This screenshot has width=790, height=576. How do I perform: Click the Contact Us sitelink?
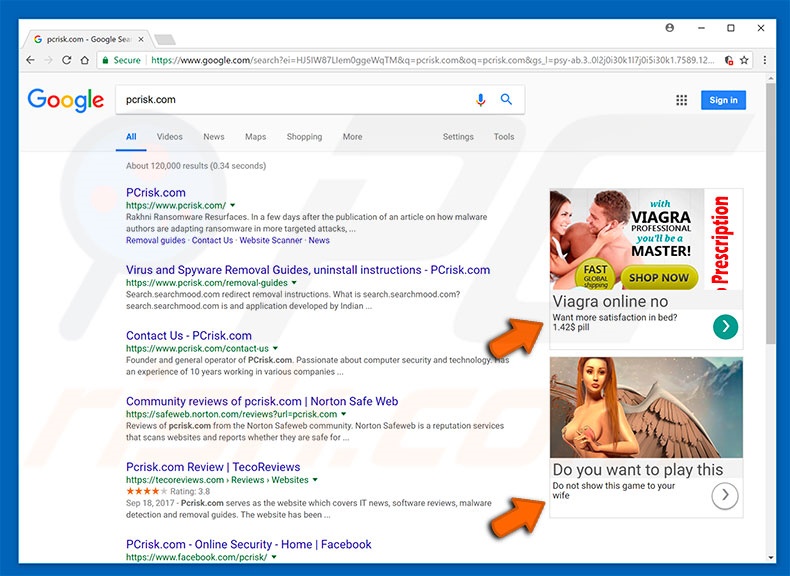(x=212, y=240)
